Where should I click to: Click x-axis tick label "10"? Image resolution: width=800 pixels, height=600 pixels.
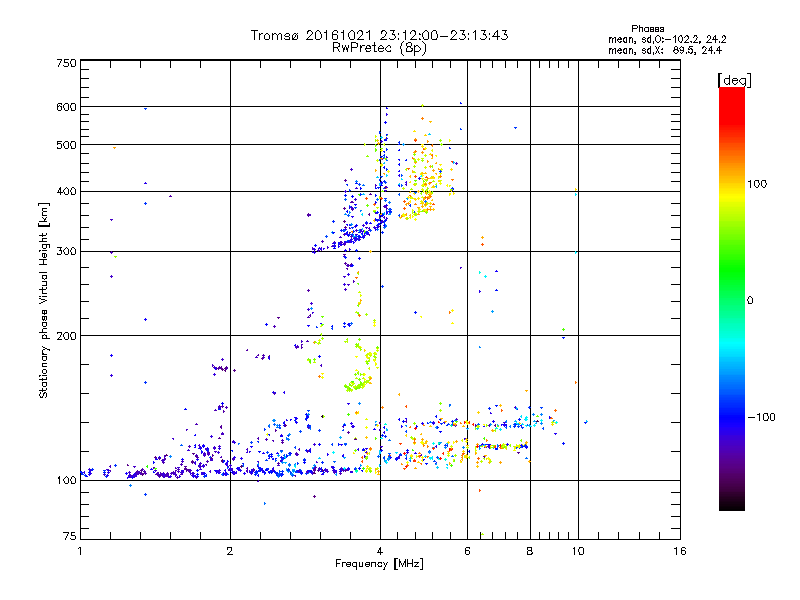click(x=578, y=551)
